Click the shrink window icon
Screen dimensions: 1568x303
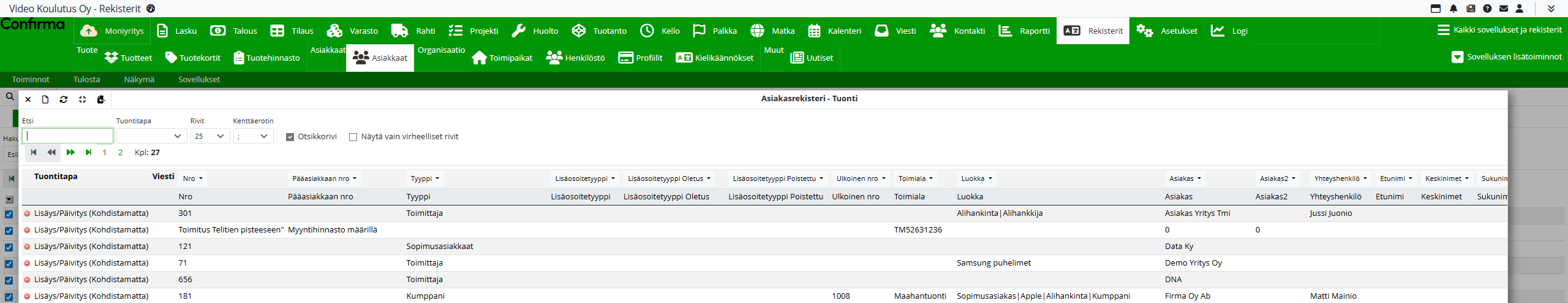tap(82, 99)
